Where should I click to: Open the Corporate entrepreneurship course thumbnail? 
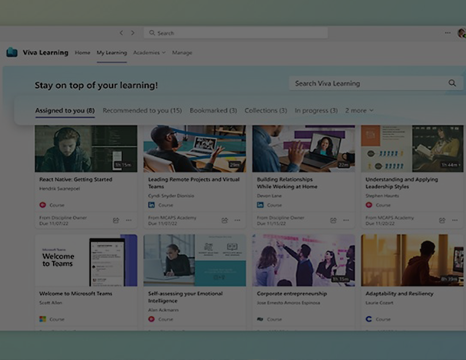pyautogui.click(x=303, y=260)
